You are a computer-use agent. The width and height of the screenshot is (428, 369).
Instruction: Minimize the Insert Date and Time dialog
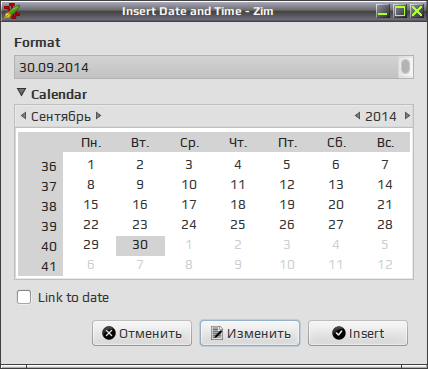coord(383,11)
